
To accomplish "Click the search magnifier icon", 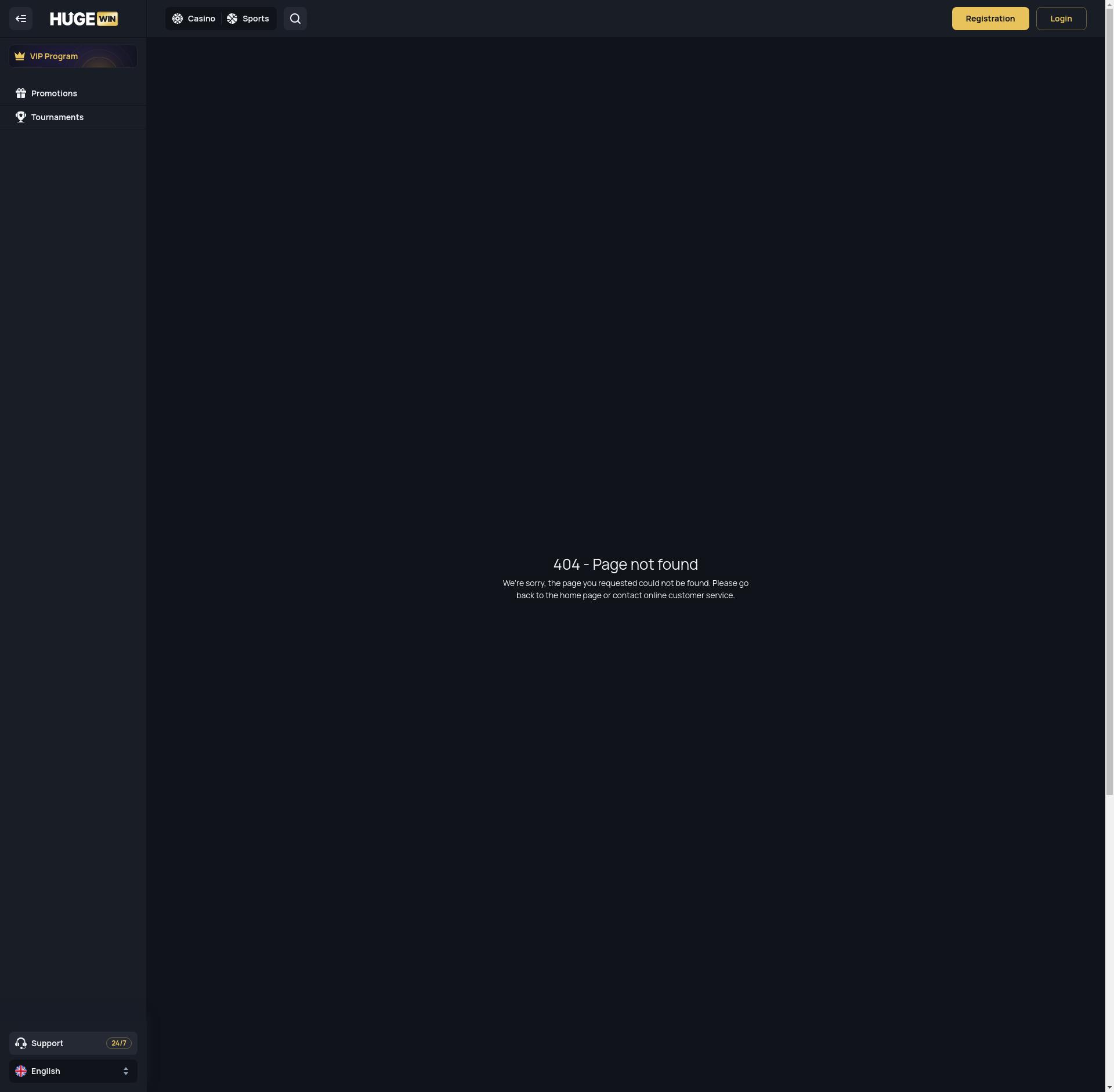I will point(295,19).
